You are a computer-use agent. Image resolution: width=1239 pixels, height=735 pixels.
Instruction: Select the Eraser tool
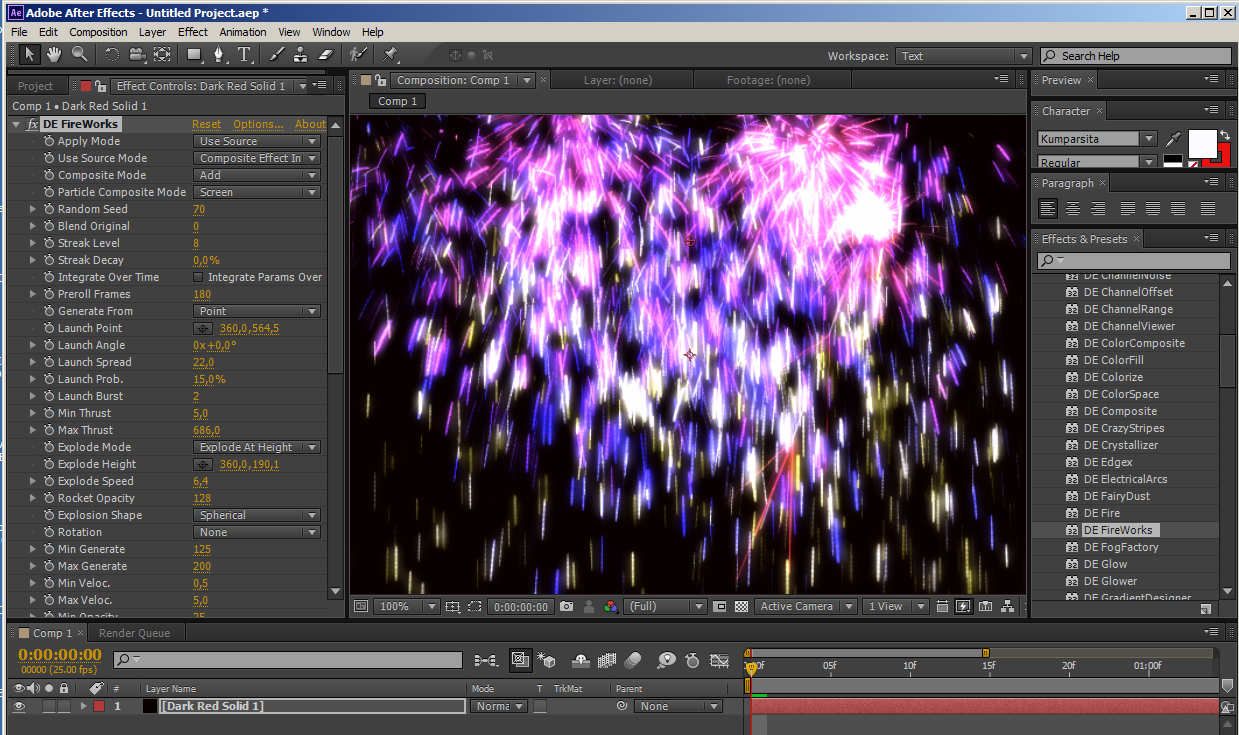tap(325, 55)
